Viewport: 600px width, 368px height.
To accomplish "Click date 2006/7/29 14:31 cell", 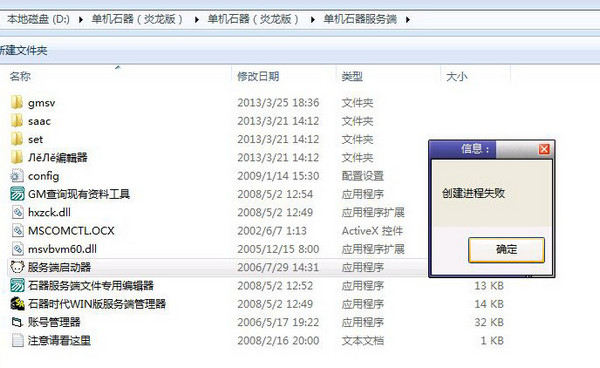I will click(278, 267).
